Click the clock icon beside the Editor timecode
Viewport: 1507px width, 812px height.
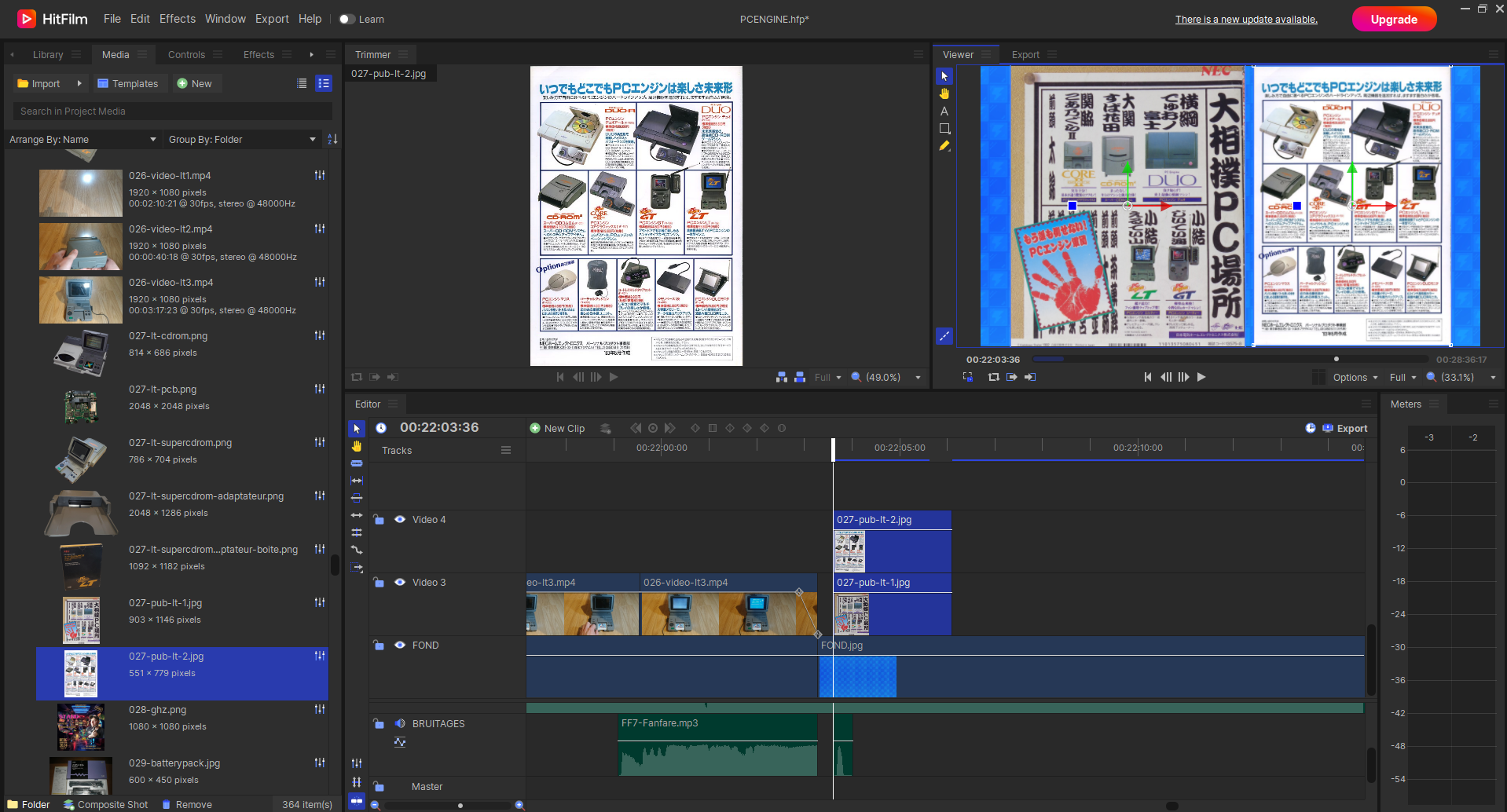click(381, 428)
